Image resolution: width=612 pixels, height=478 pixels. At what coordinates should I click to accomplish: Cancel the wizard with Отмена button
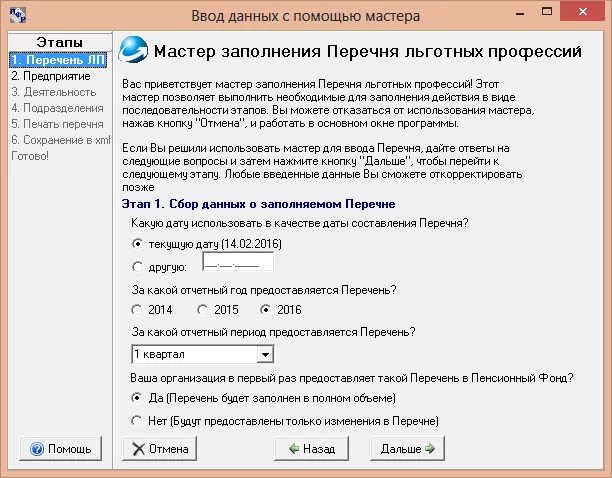pyautogui.click(x=160, y=449)
